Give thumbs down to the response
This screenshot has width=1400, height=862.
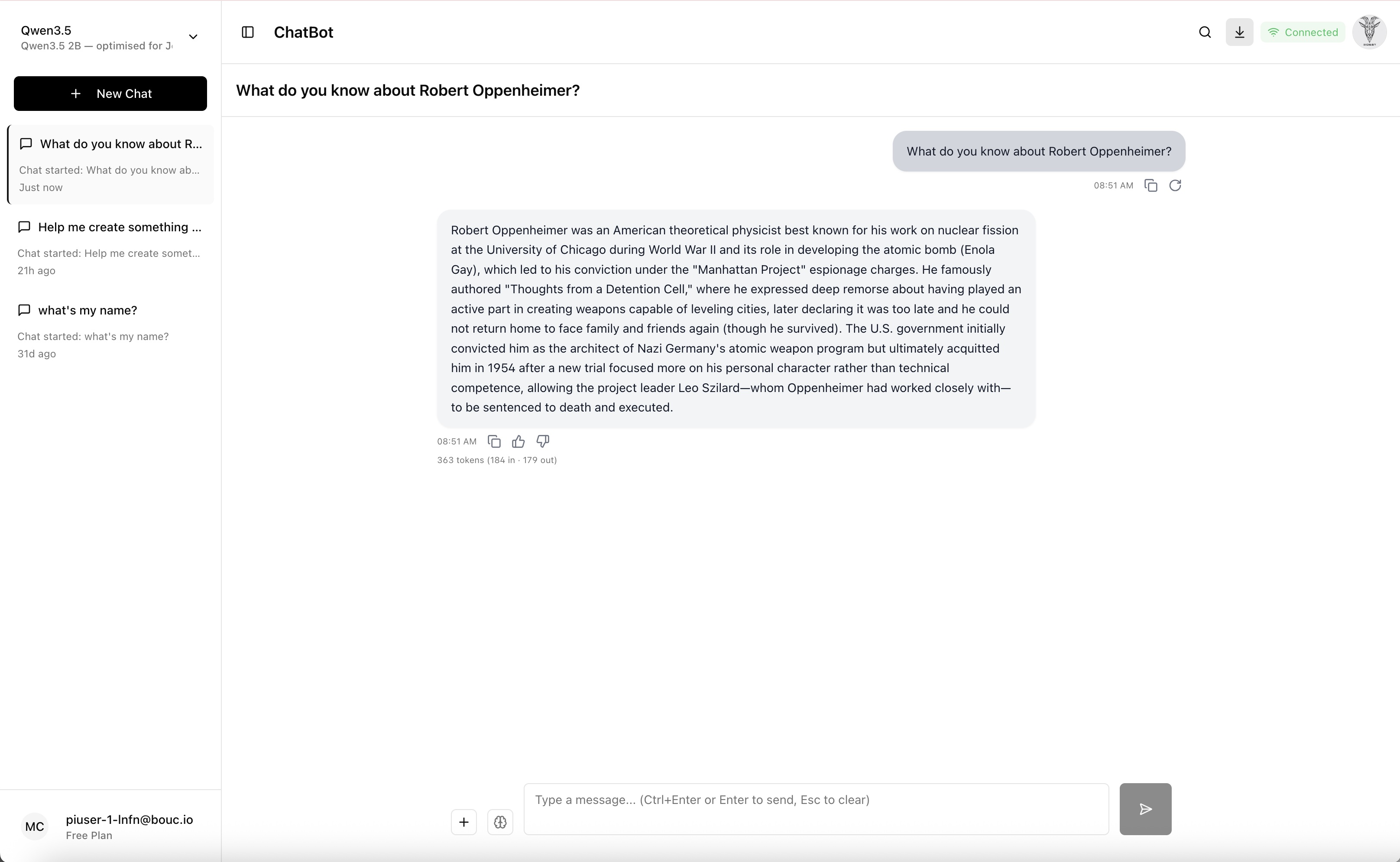click(x=543, y=441)
